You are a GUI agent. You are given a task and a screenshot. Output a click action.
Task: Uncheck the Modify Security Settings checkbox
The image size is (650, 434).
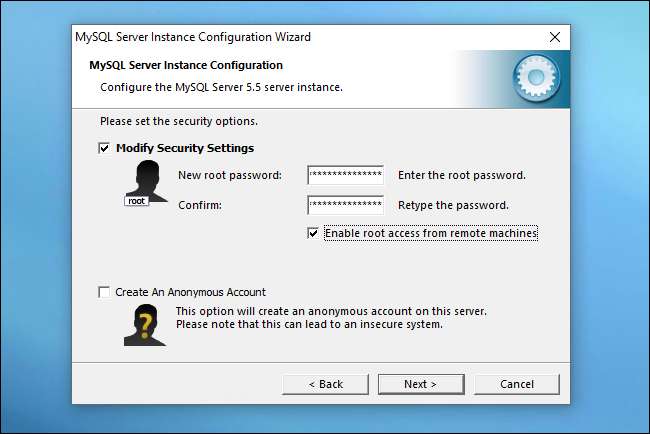point(104,148)
